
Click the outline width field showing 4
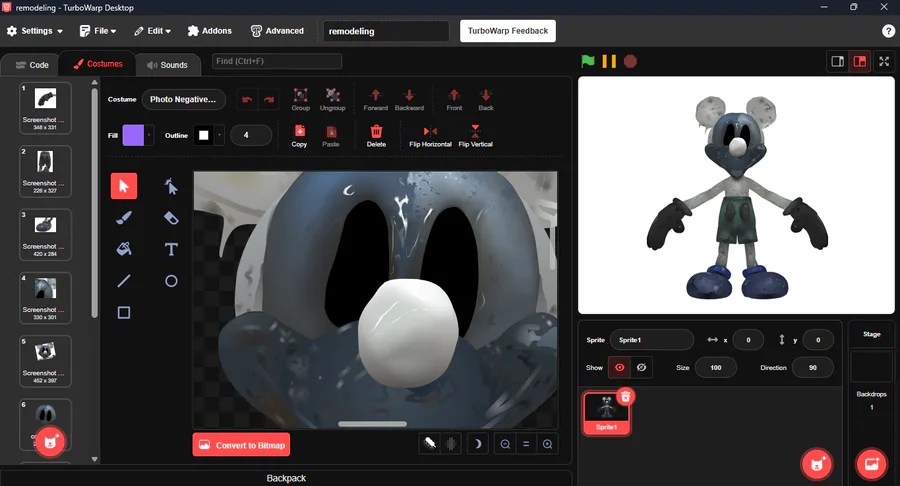click(x=251, y=135)
